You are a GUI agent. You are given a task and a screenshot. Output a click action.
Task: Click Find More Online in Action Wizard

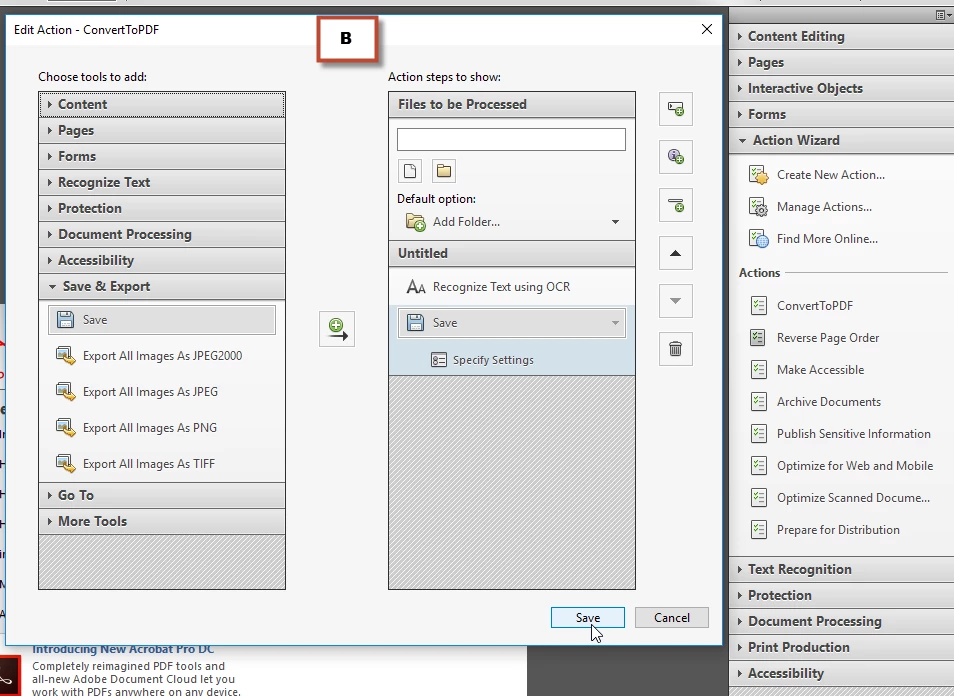click(x=813, y=238)
